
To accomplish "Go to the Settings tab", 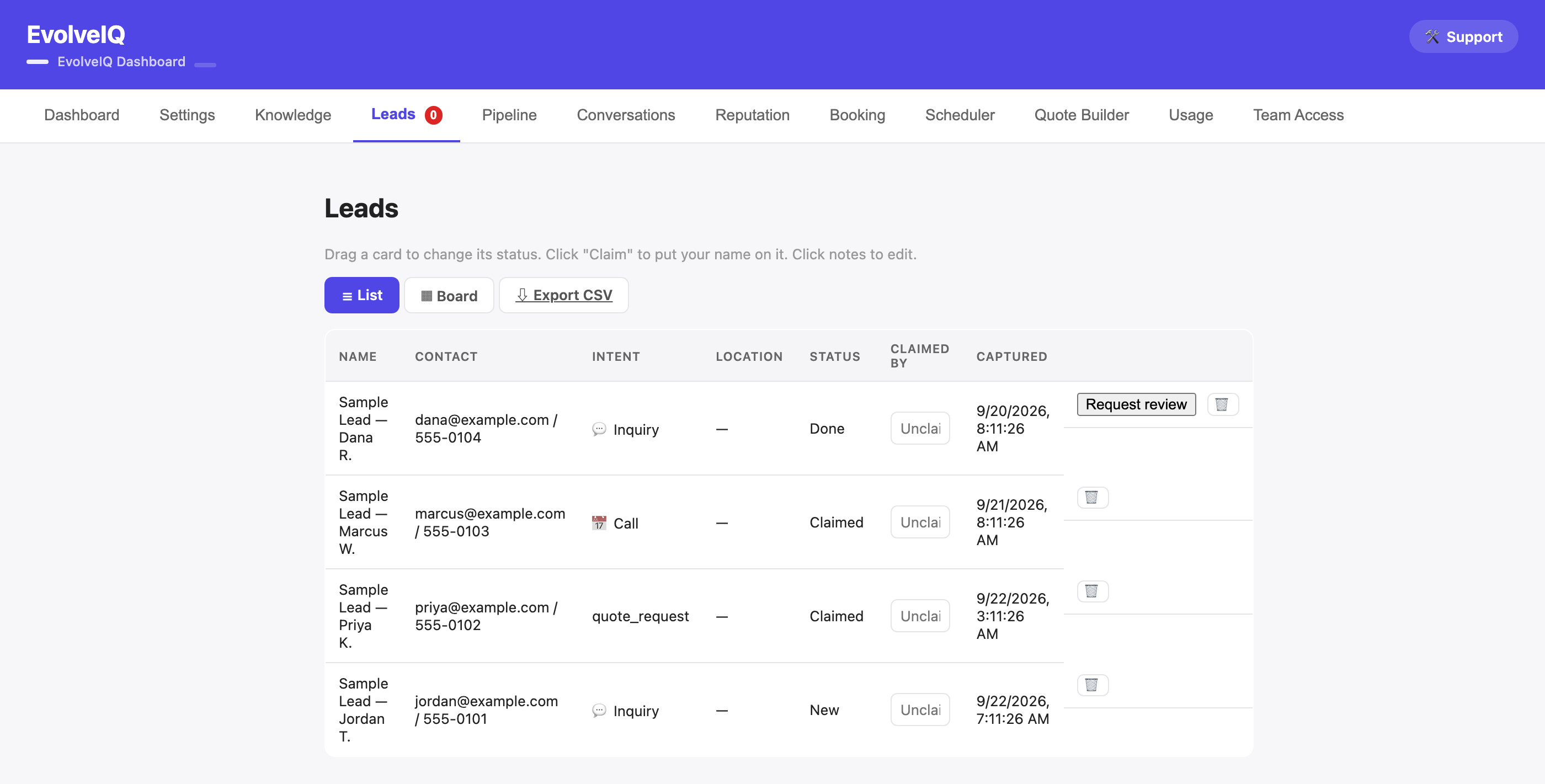I will point(187,115).
